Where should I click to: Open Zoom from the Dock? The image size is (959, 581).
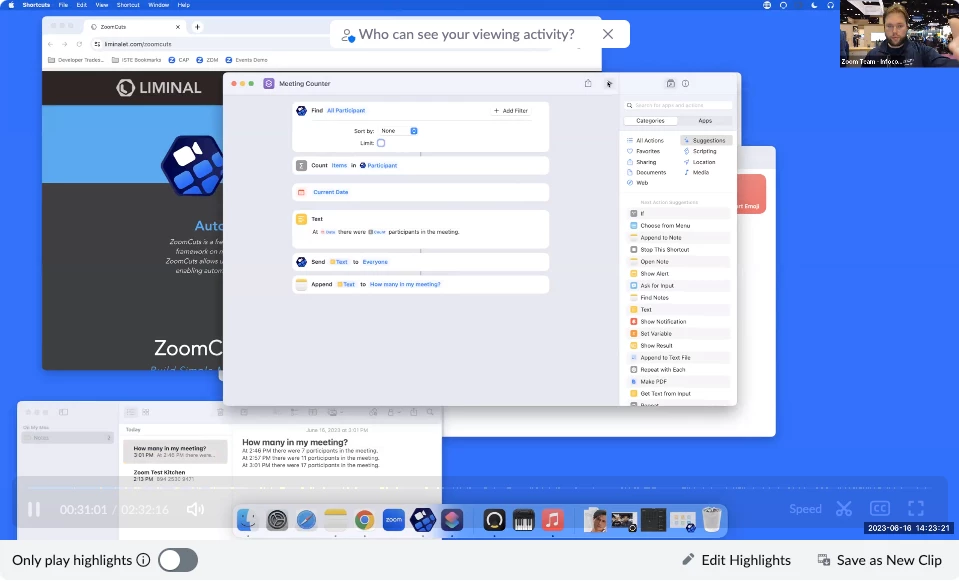coord(394,520)
